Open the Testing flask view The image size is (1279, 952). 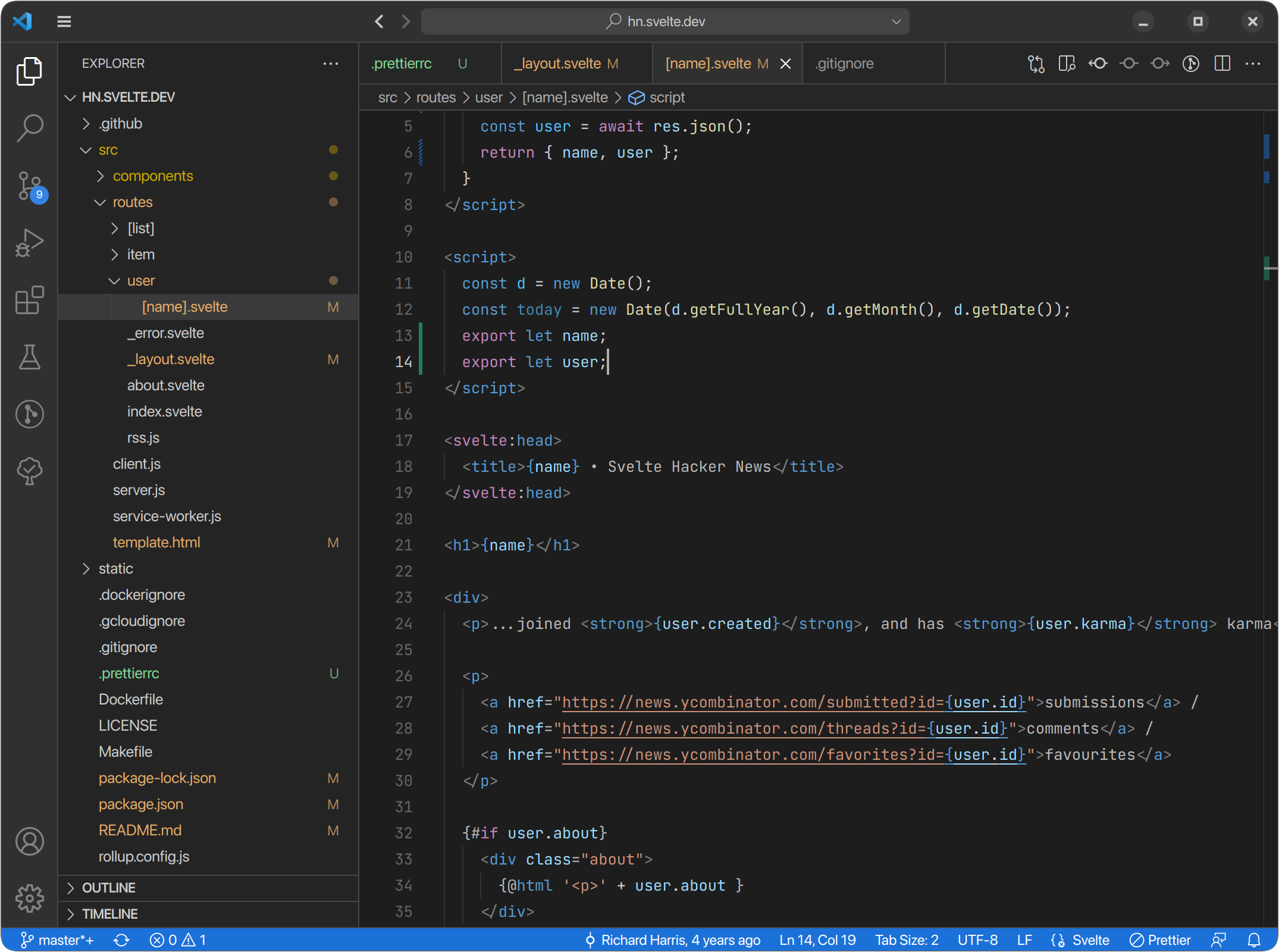pos(29,357)
